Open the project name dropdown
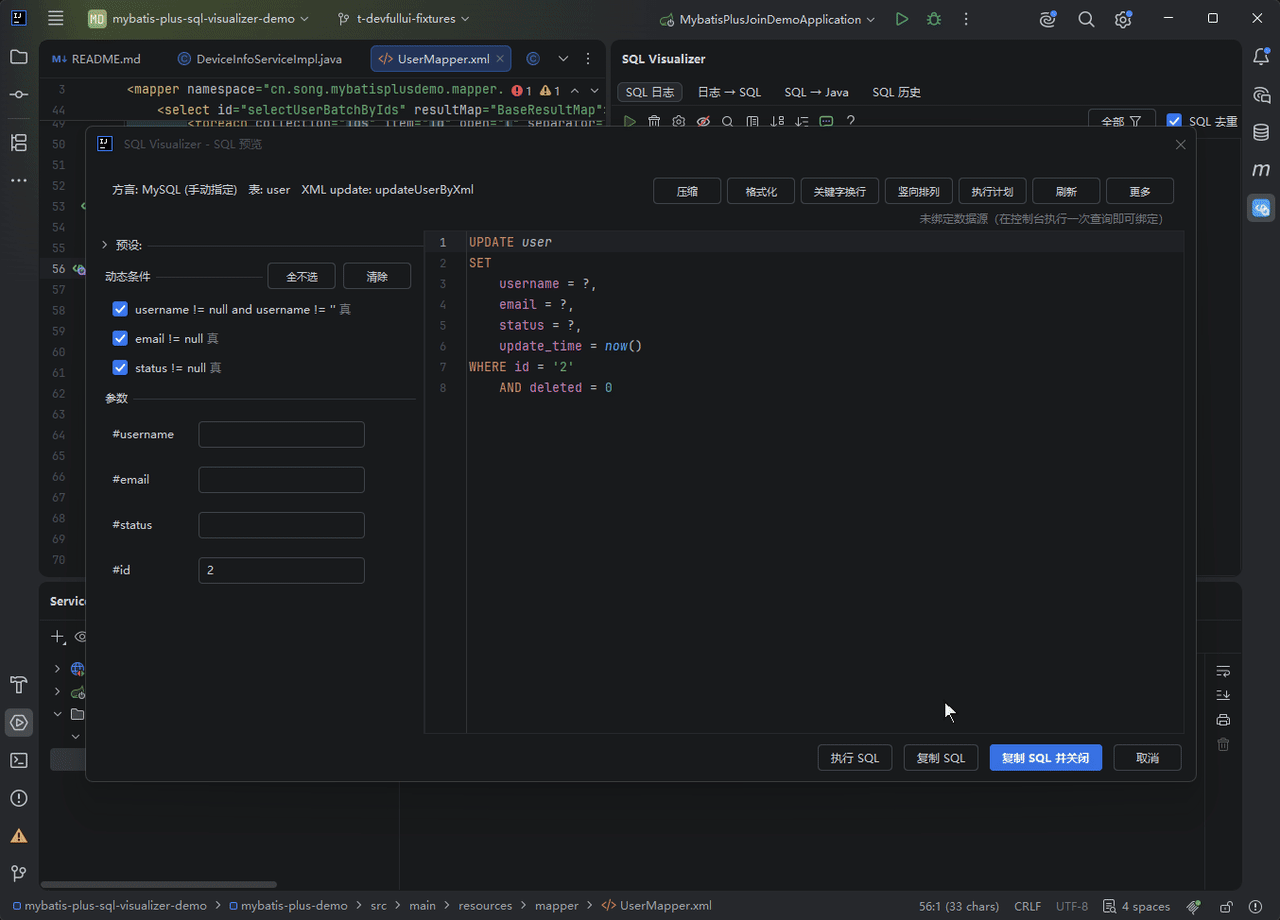1280x920 pixels. tap(199, 19)
